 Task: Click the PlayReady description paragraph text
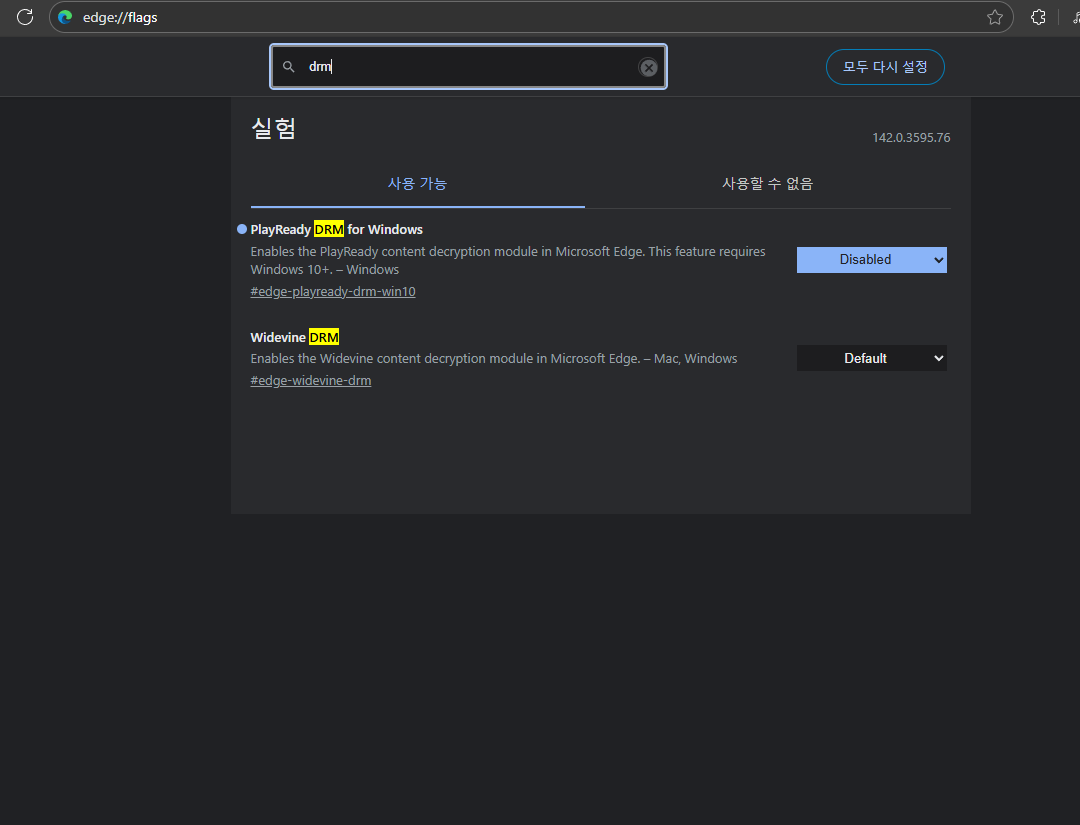[508, 260]
